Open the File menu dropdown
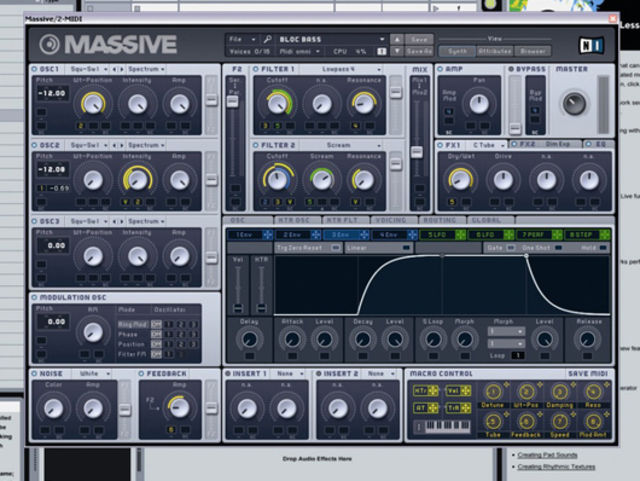Screen dimensions: 640x481 point(242,39)
